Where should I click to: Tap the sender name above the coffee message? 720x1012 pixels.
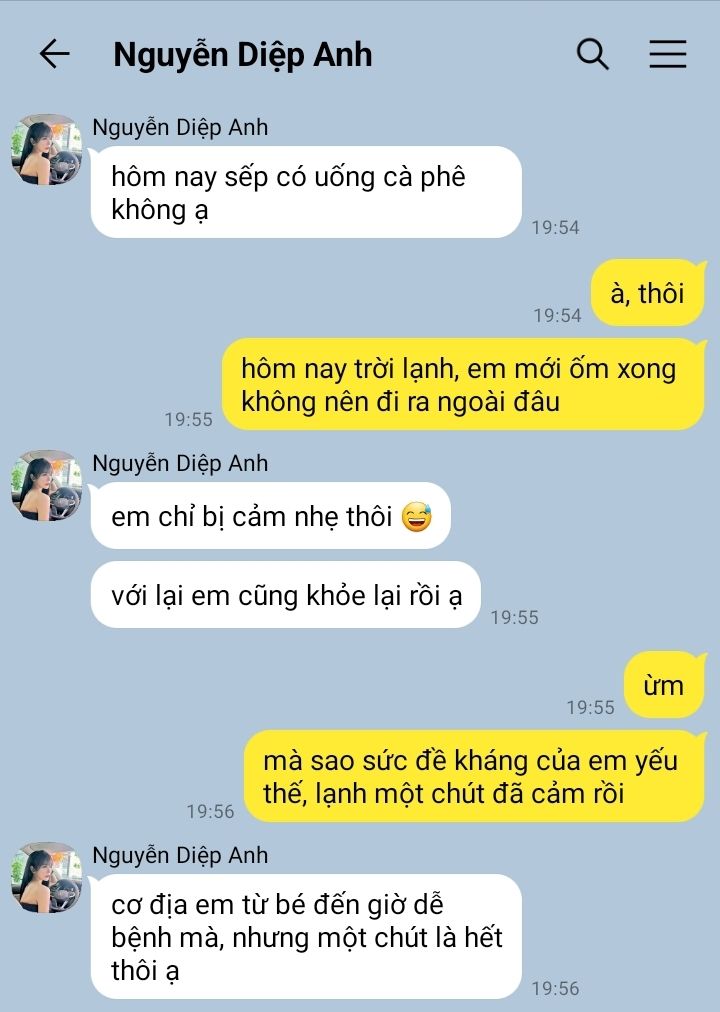pos(180,127)
